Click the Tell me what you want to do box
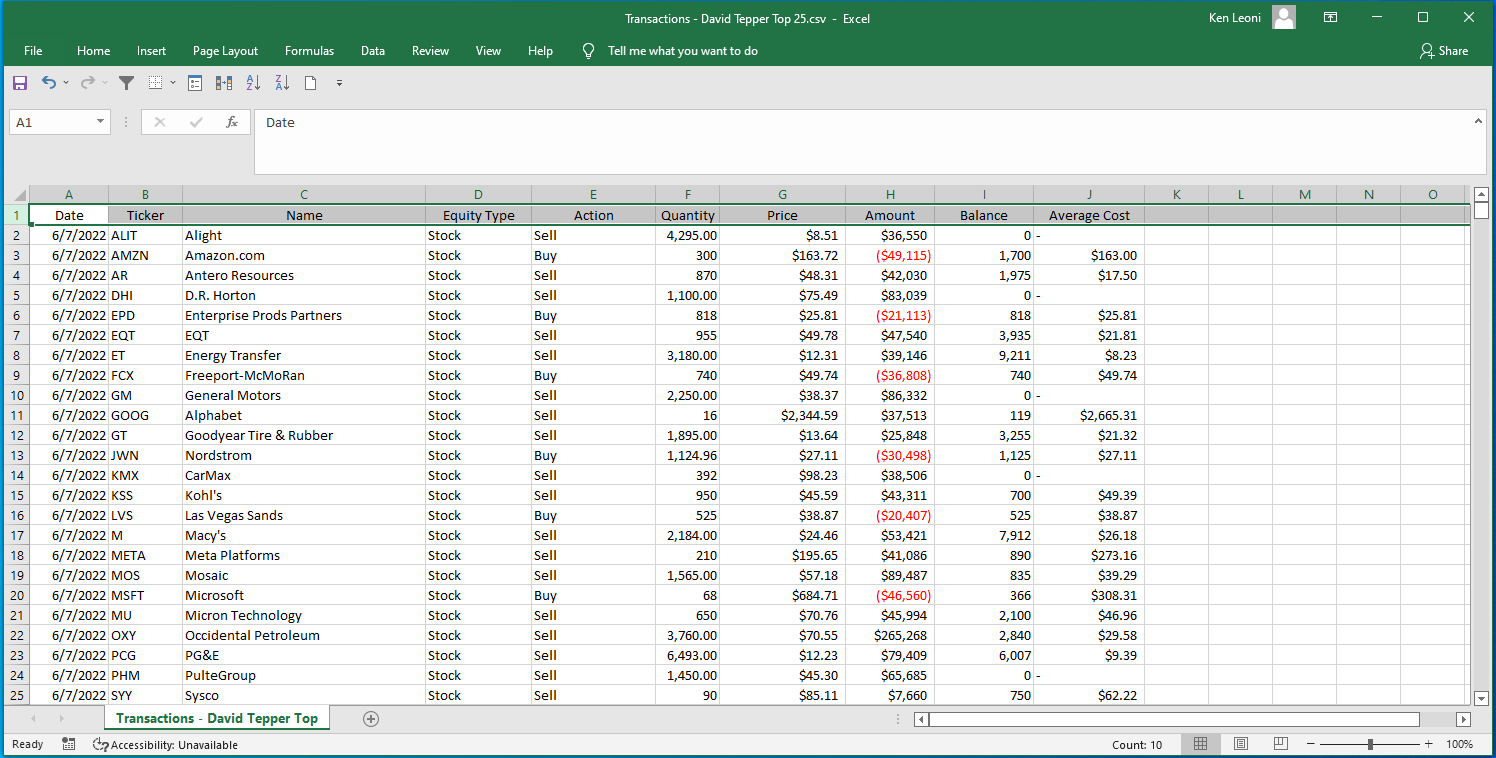The image size is (1496, 758). click(682, 50)
